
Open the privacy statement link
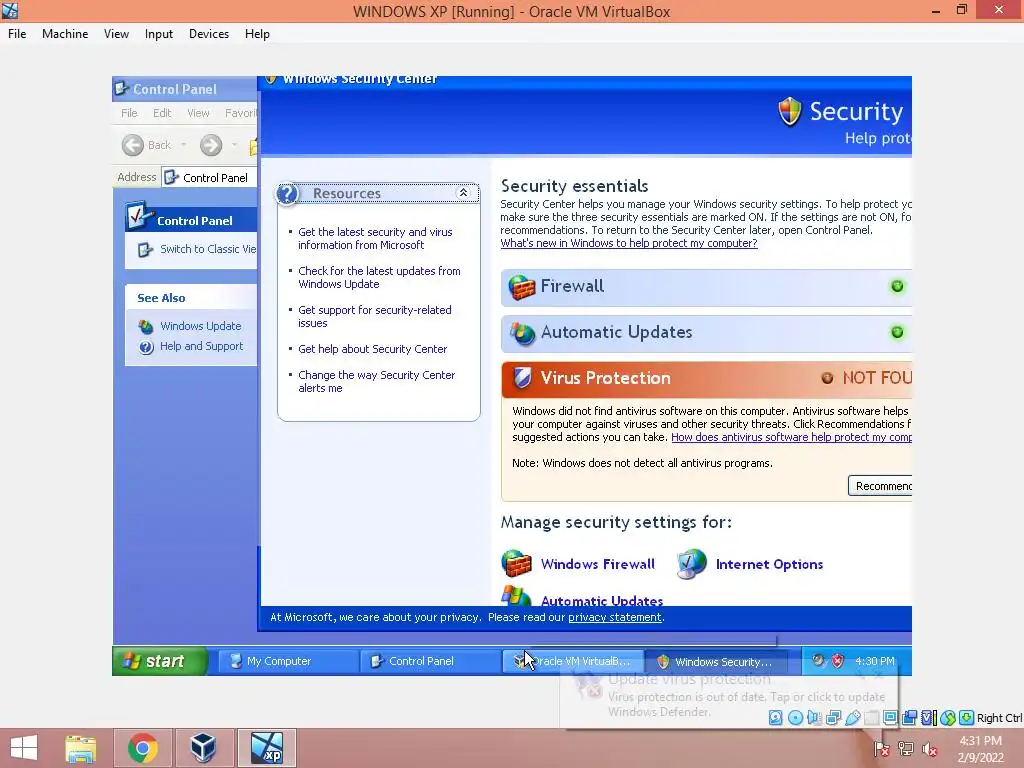point(615,617)
